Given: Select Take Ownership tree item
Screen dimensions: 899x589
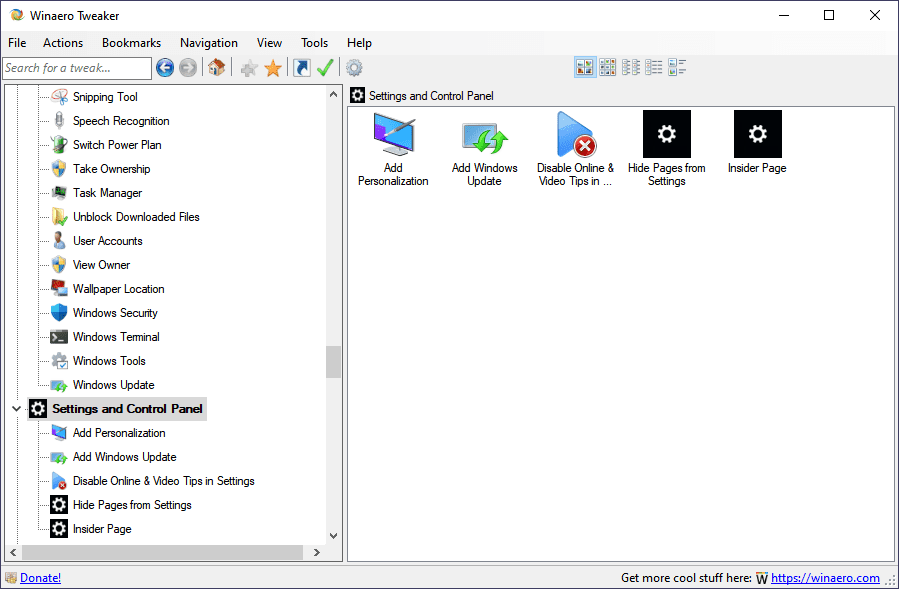Looking at the screenshot, I should 111,169.
